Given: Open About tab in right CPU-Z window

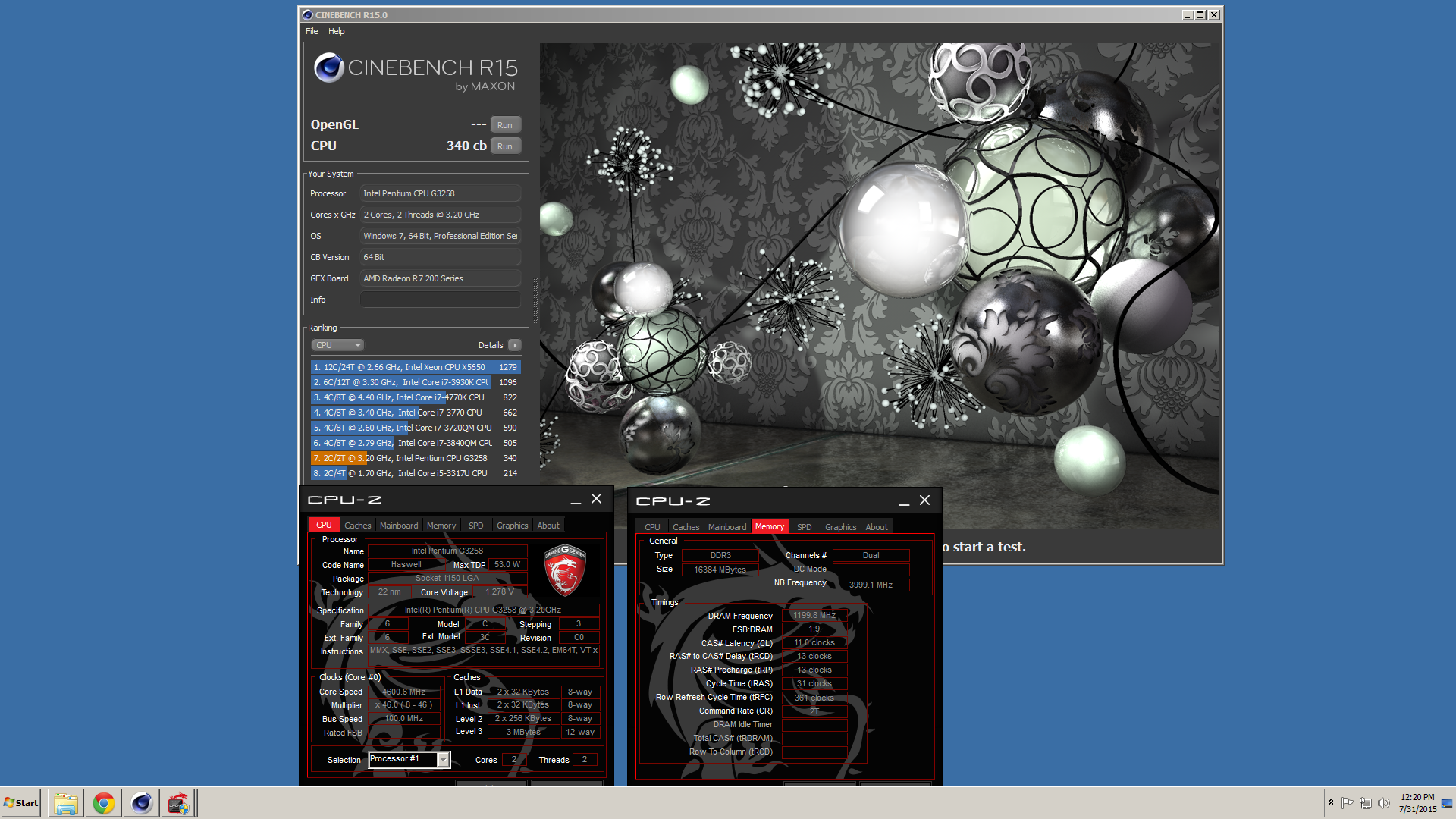Looking at the screenshot, I should tap(877, 527).
